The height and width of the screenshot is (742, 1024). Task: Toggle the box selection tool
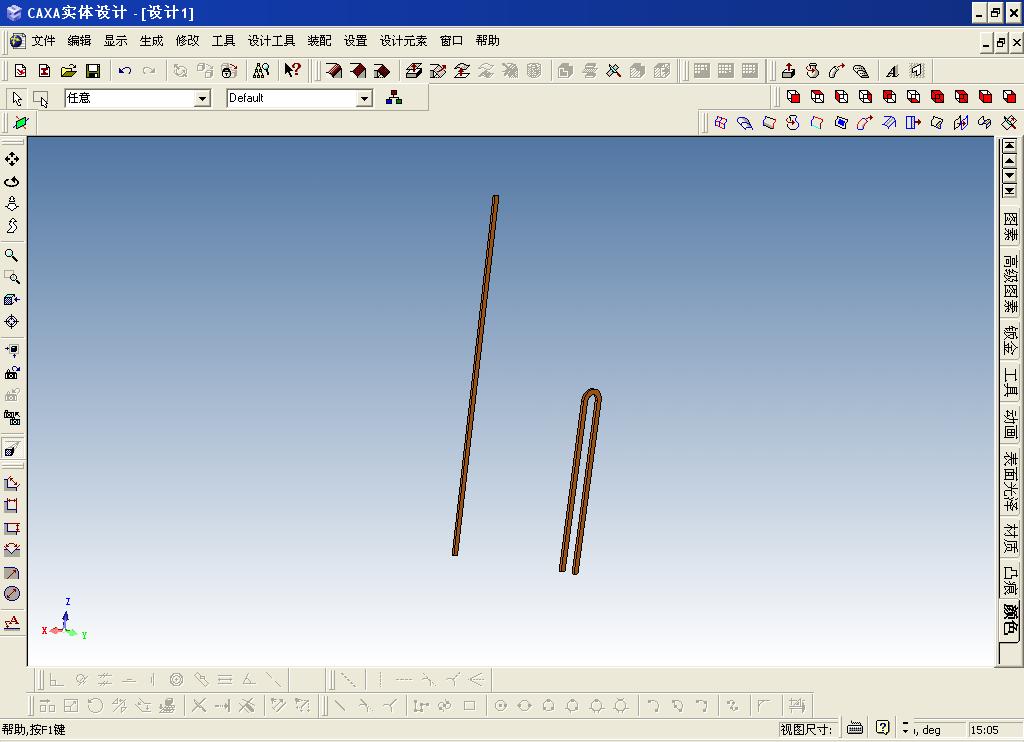click(40, 99)
